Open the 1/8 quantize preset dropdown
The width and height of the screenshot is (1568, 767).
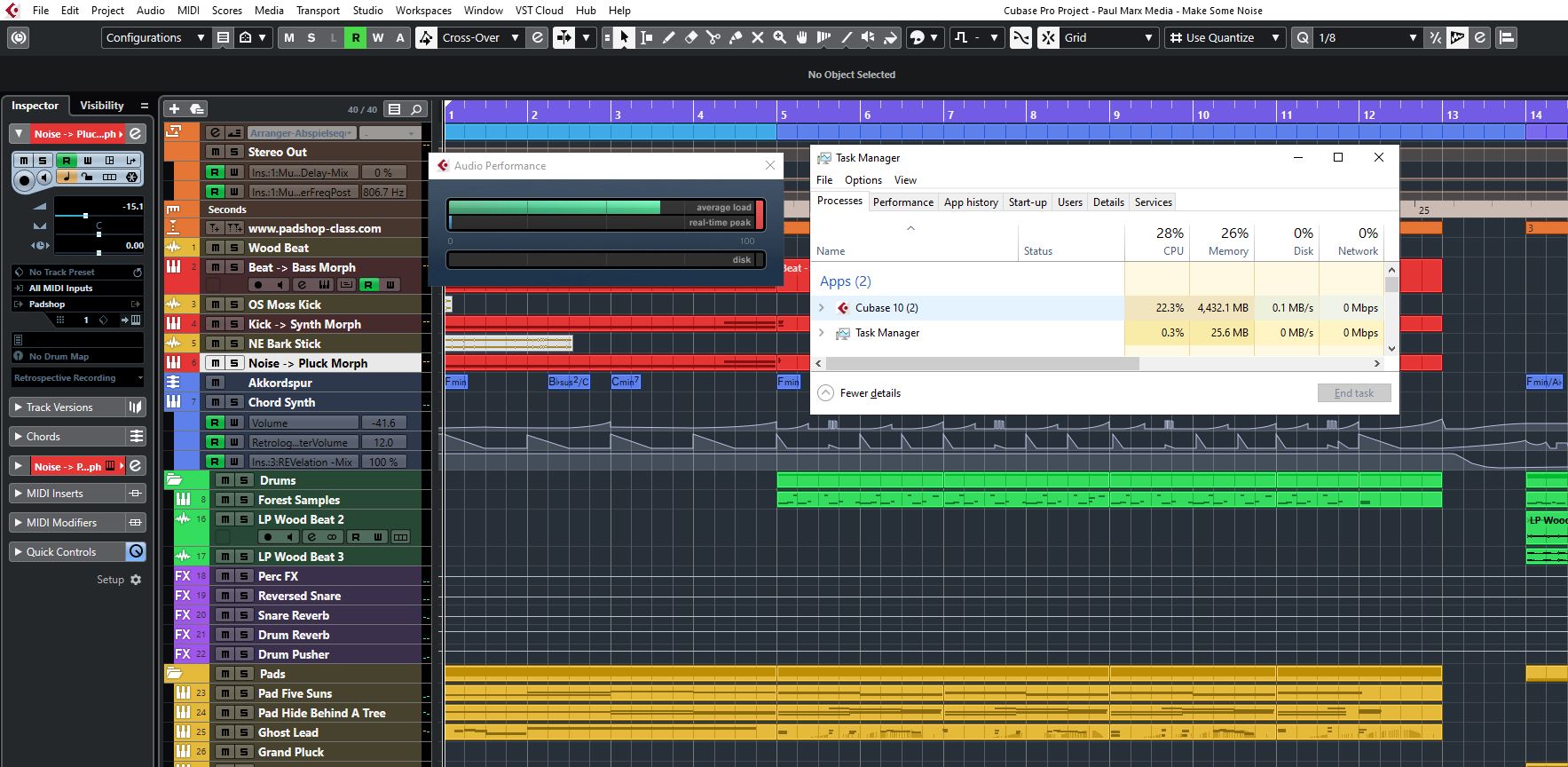[1367, 37]
